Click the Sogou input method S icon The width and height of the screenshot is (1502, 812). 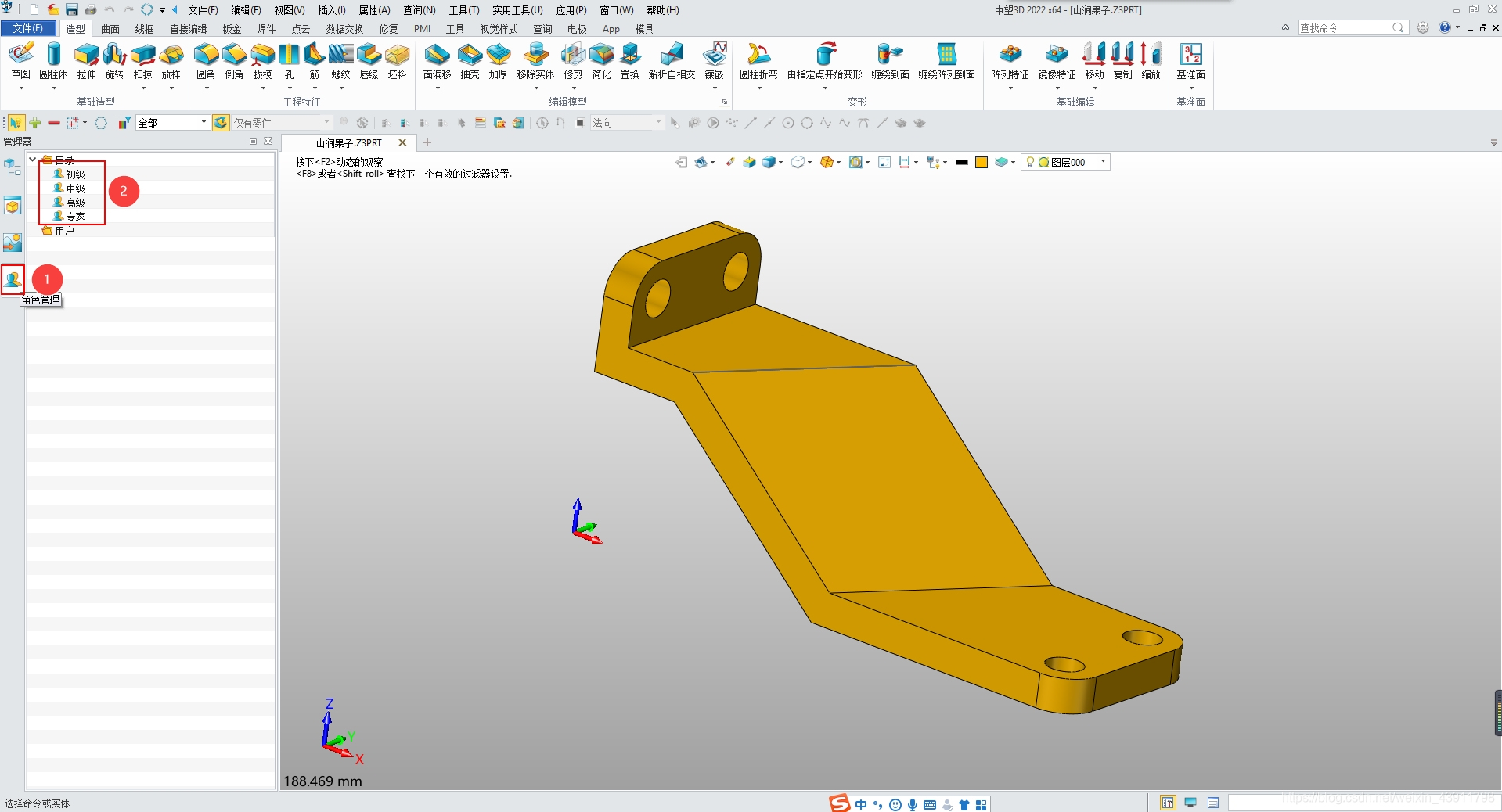point(840,803)
